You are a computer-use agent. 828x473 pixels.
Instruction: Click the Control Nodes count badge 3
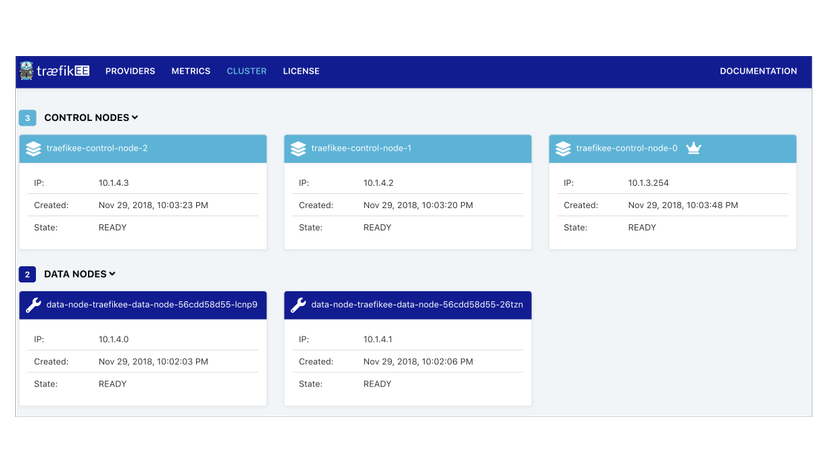tap(27, 118)
